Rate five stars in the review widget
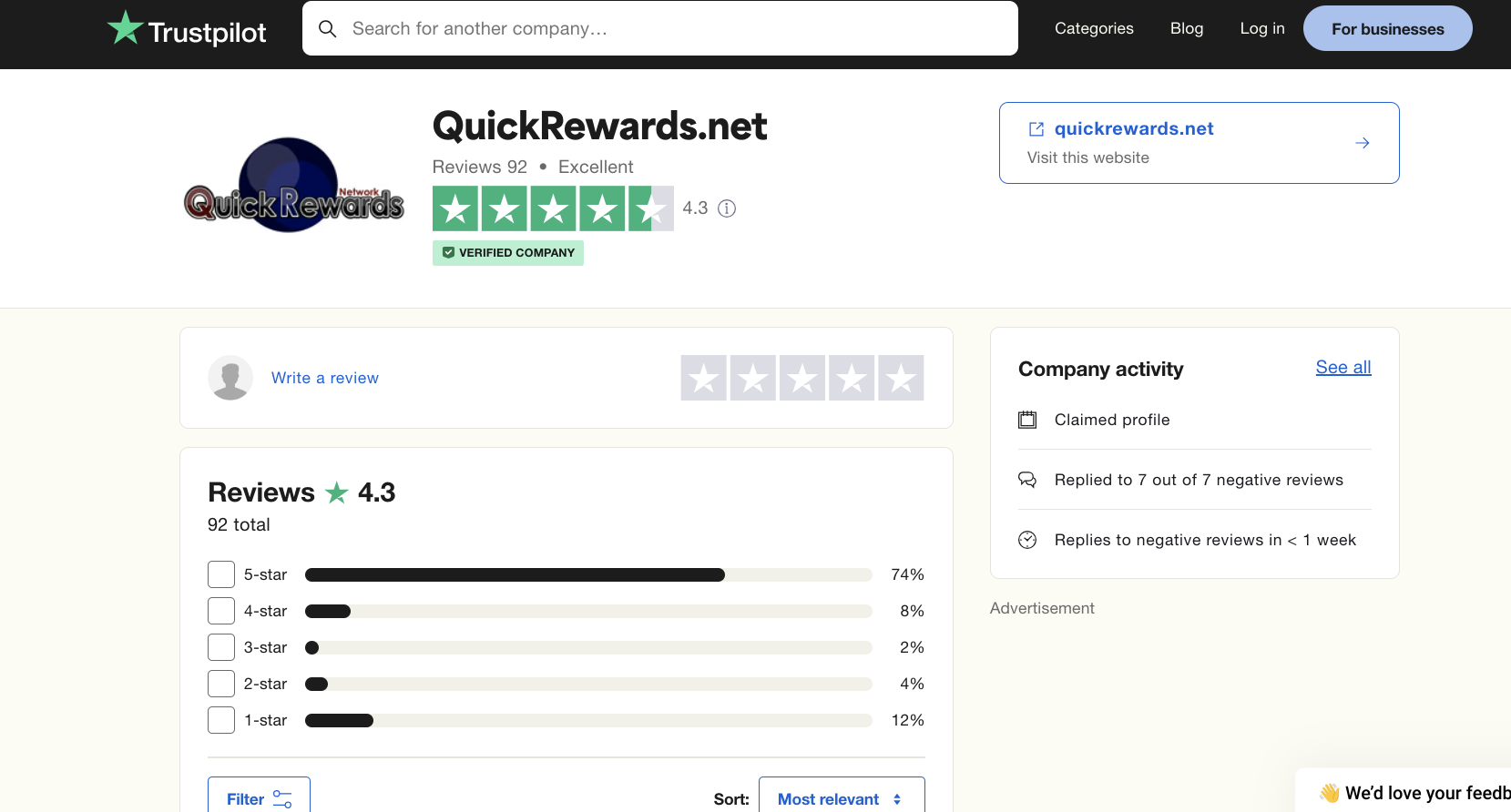 click(x=901, y=378)
